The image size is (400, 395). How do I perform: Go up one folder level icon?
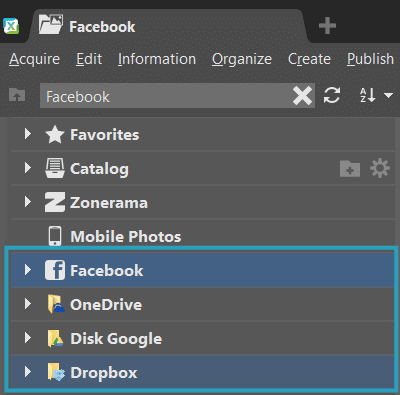pos(17,95)
